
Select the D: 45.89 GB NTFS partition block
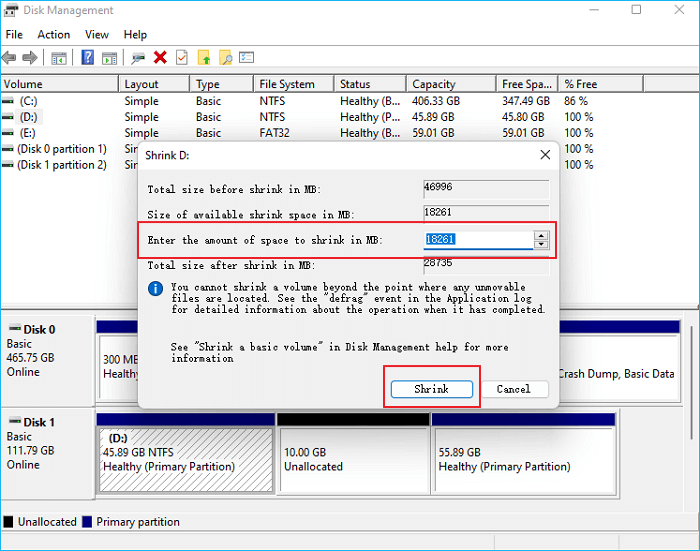(x=186, y=460)
